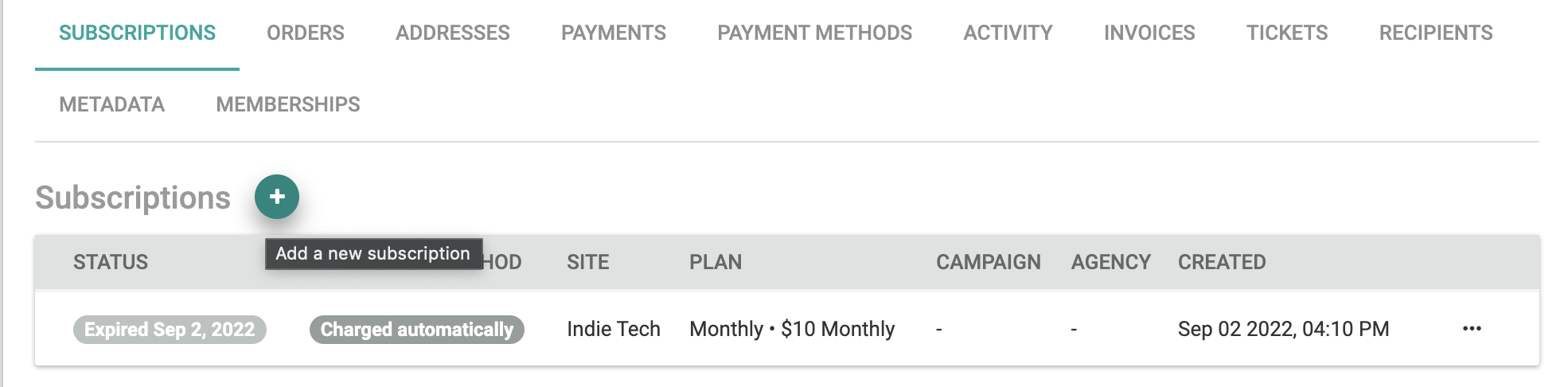Click the active Subscriptions tab
This screenshot has width=1568, height=387.
click(x=137, y=33)
